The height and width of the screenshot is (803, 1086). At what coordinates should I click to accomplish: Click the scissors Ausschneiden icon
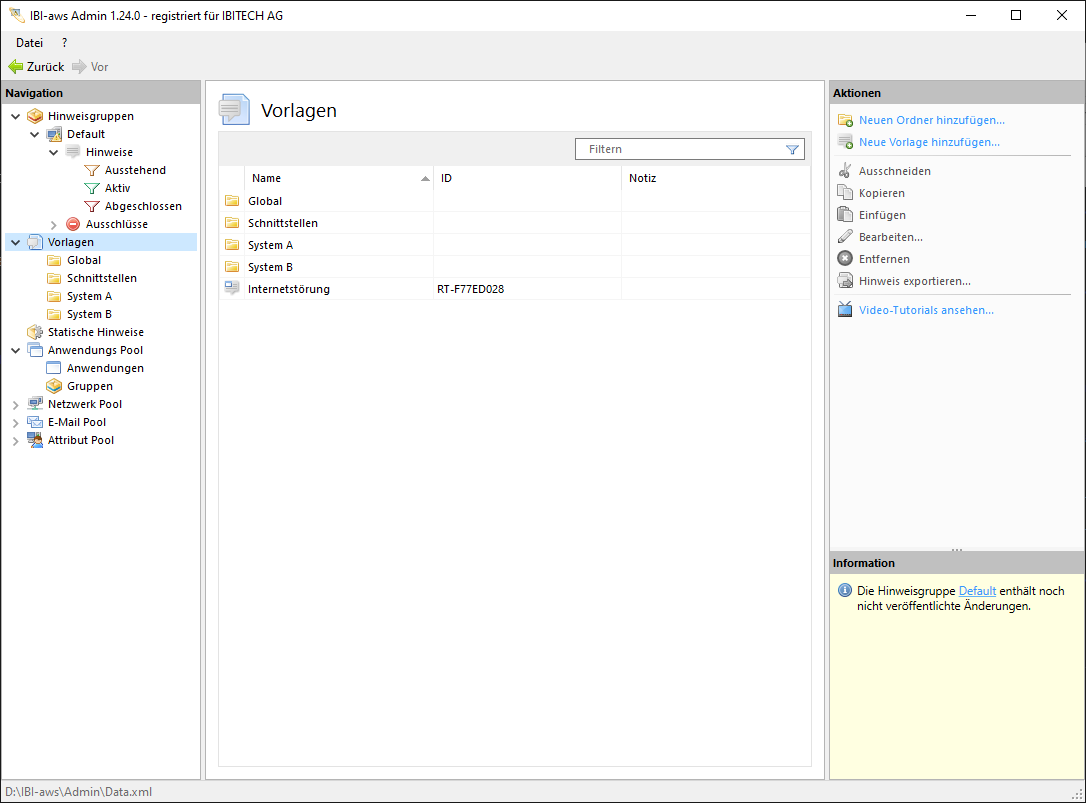845,171
